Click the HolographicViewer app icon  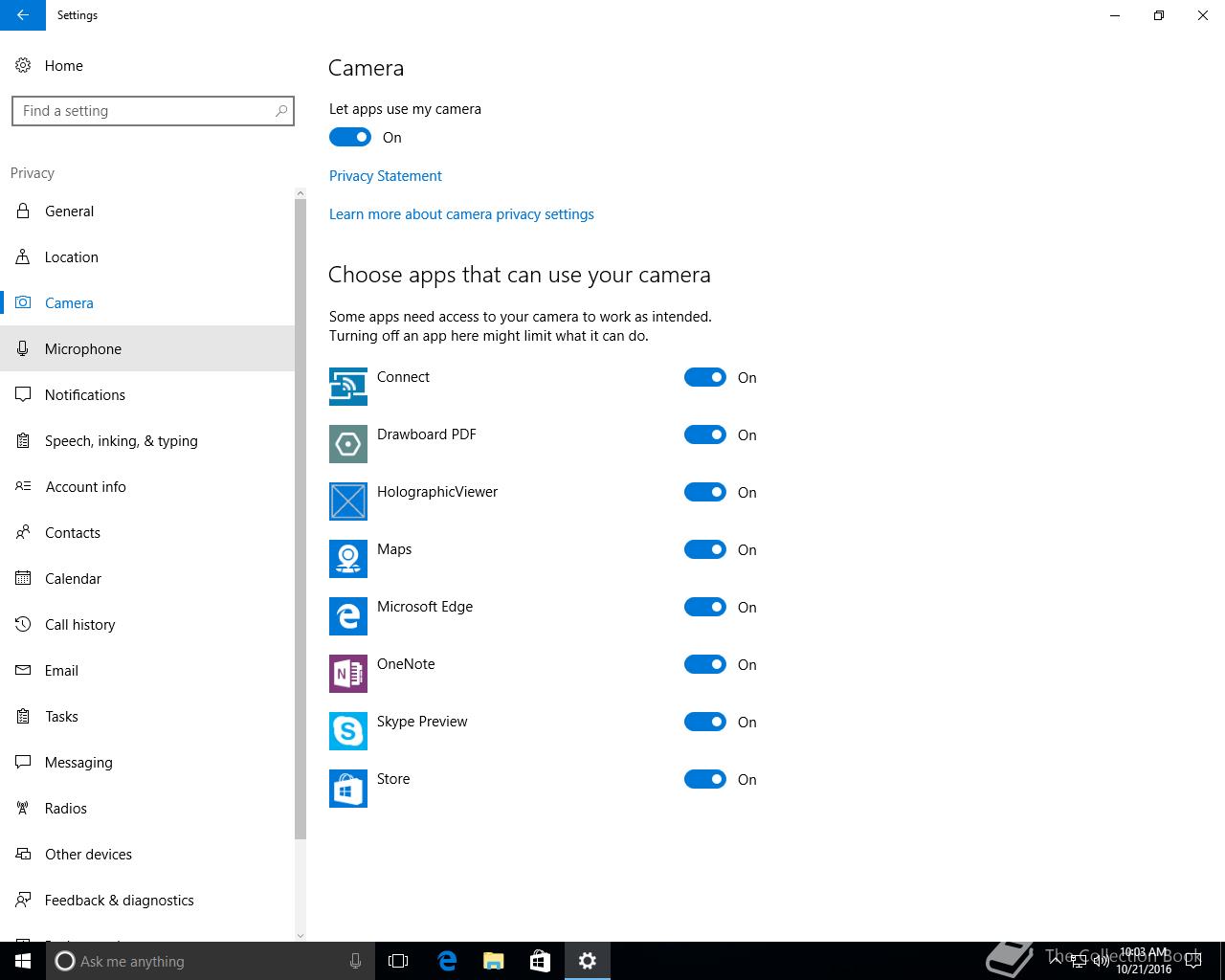(348, 501)
